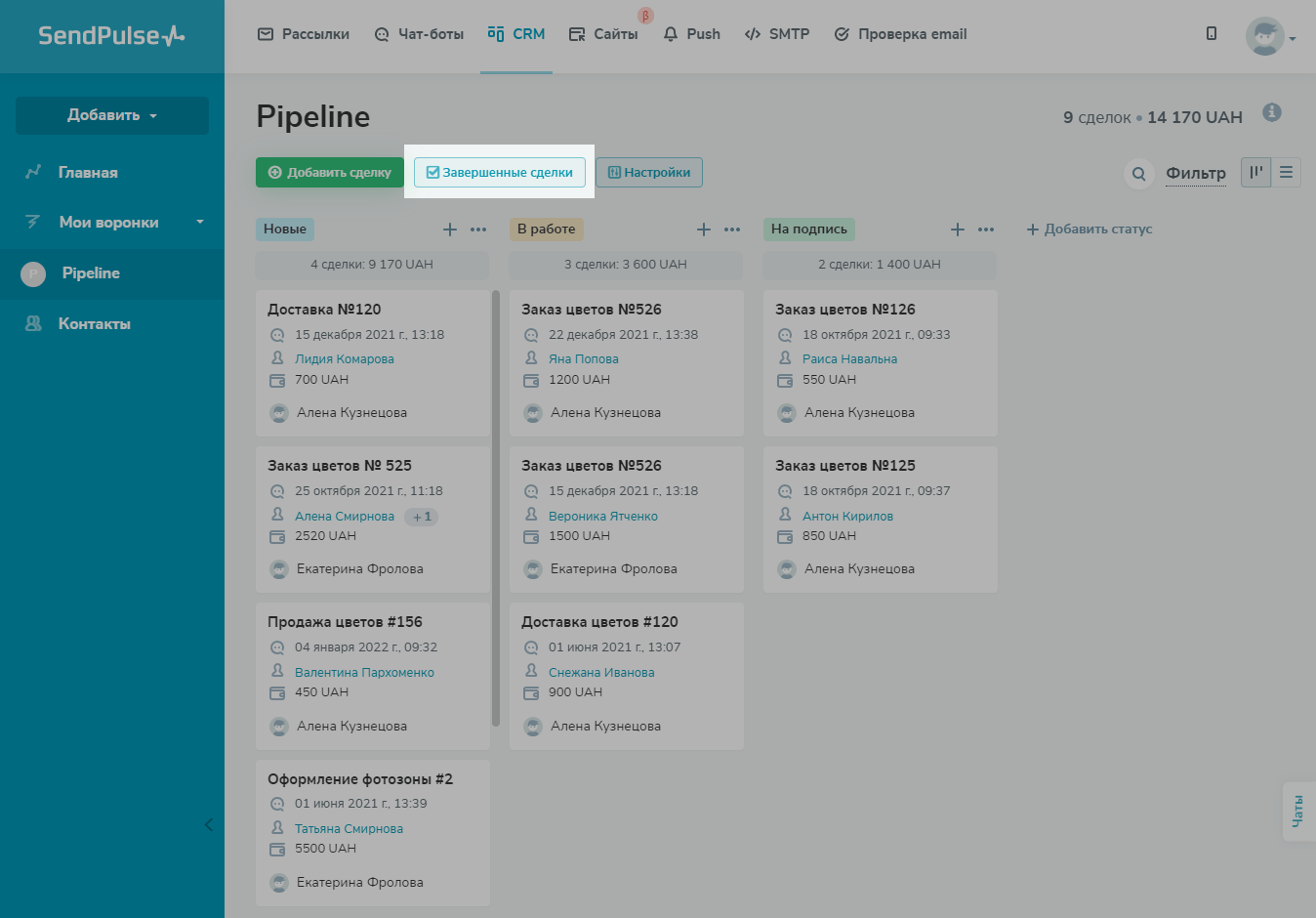The height and width of the screenshot is (918, 1316).
Task: Open deal Заказ цветов №125
Action: tap(845, 466)
